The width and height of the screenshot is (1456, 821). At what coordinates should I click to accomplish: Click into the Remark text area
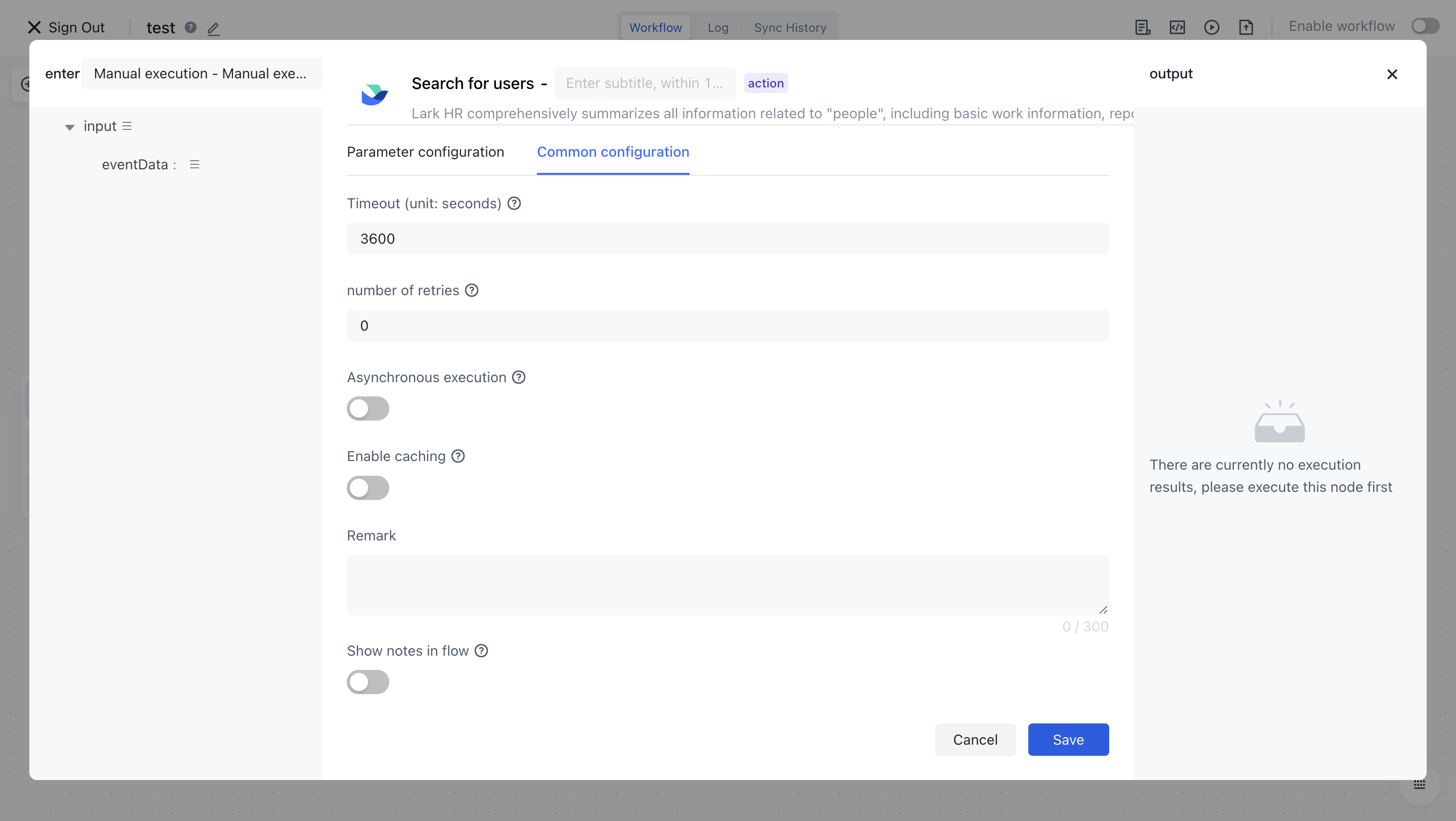coord(727,585)
